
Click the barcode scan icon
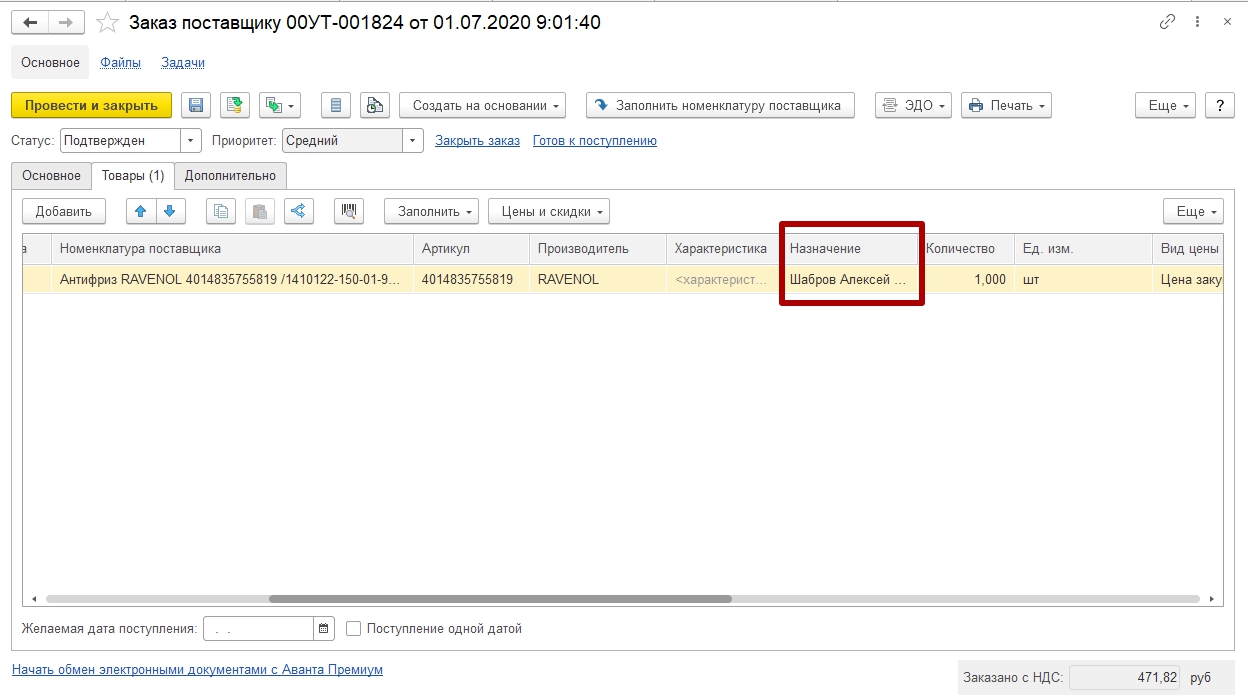pos(349,211)
